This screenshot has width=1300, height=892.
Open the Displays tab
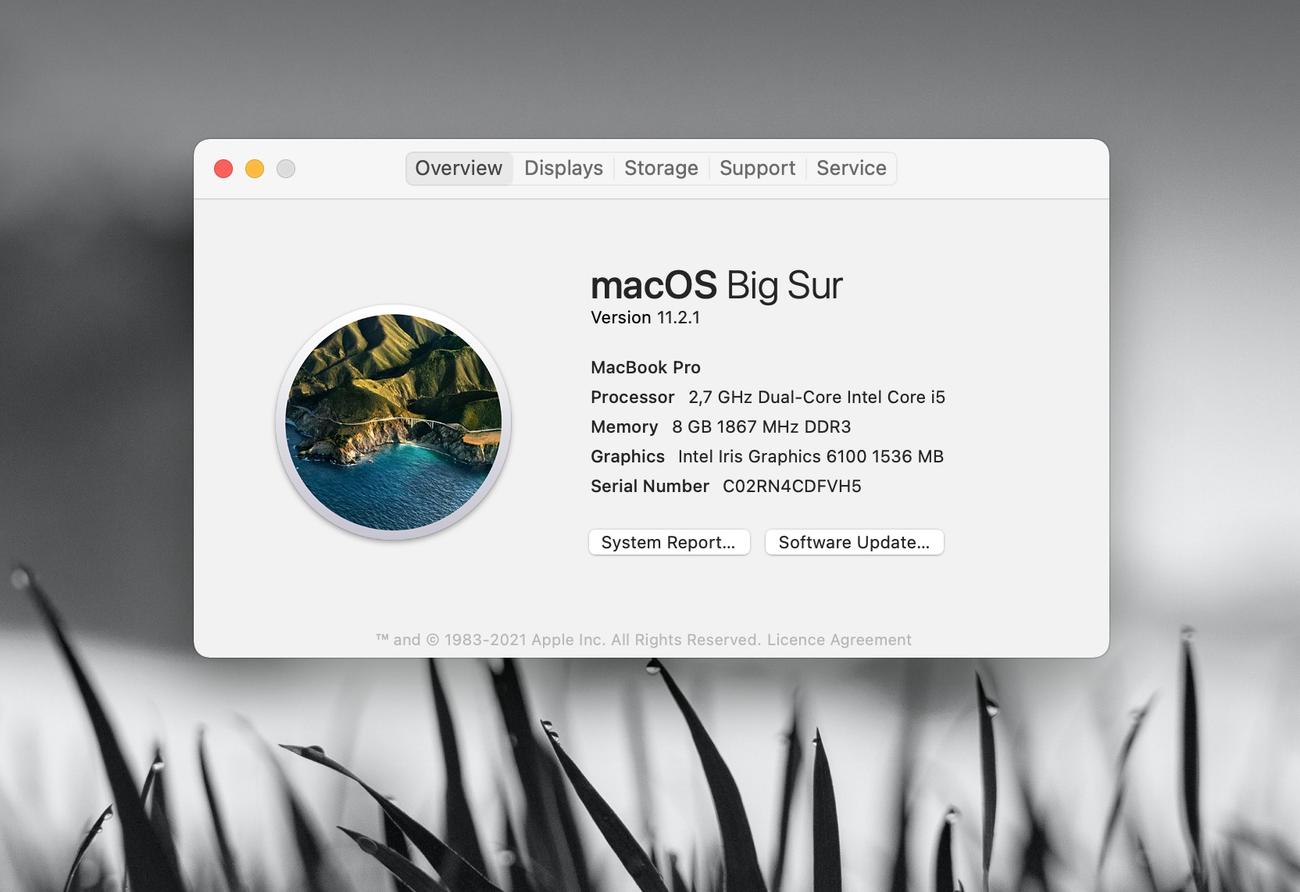click(x=563, y=168)
